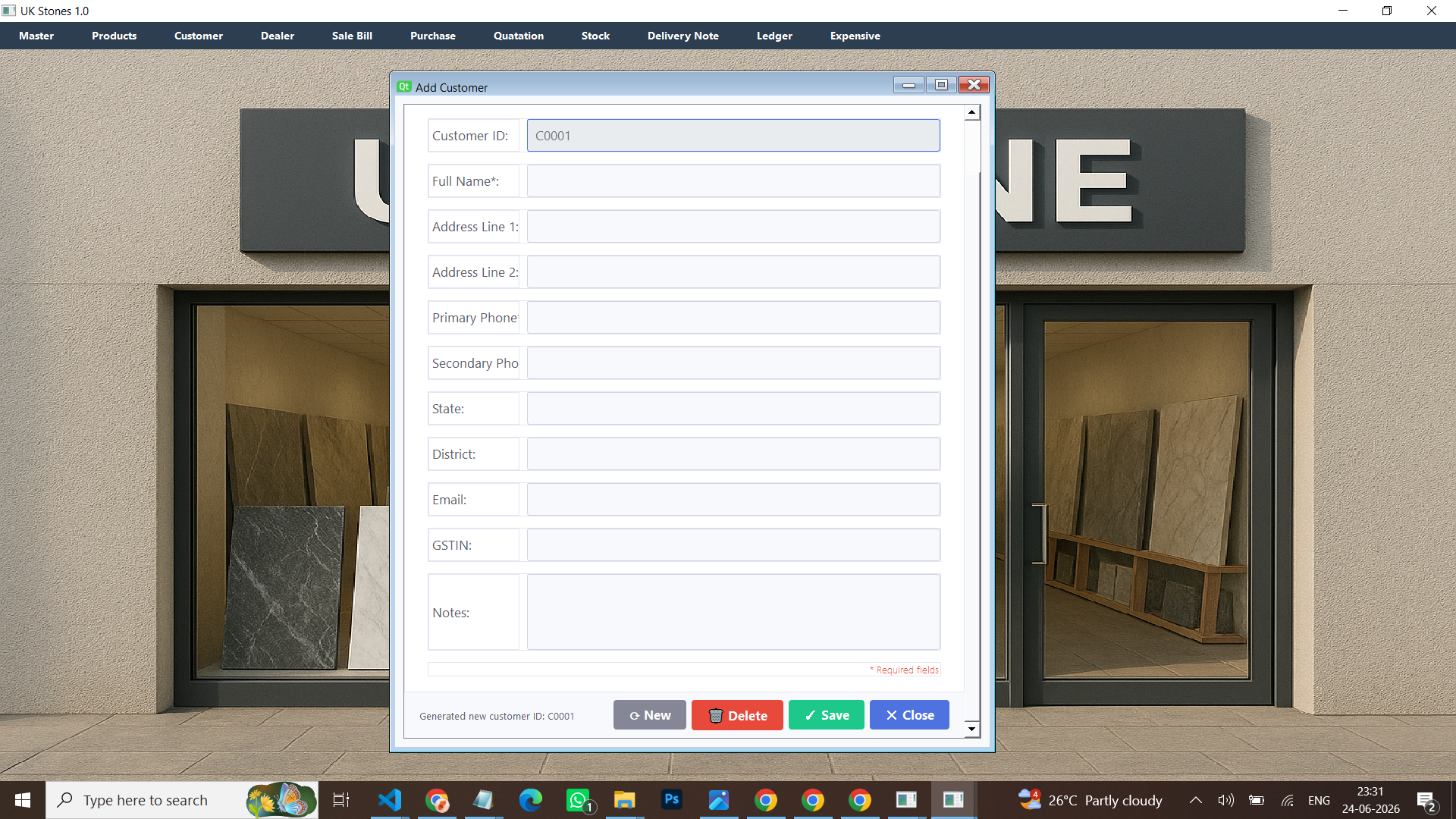
Task: Open Visual Studio Code from taskbar
Action: pyautogui.click(x=390, y=800)
